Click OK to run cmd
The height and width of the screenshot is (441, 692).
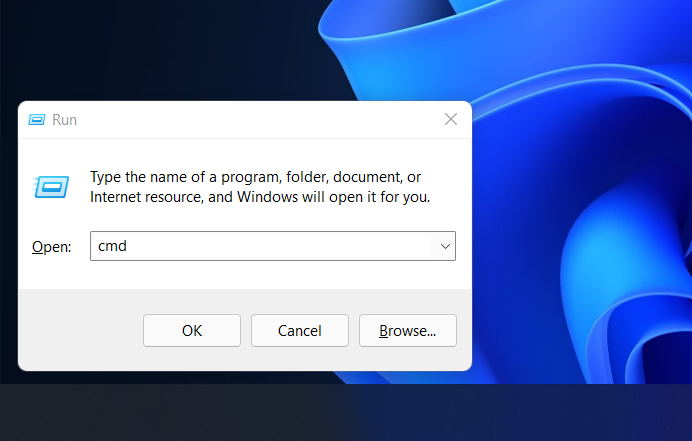192,331
